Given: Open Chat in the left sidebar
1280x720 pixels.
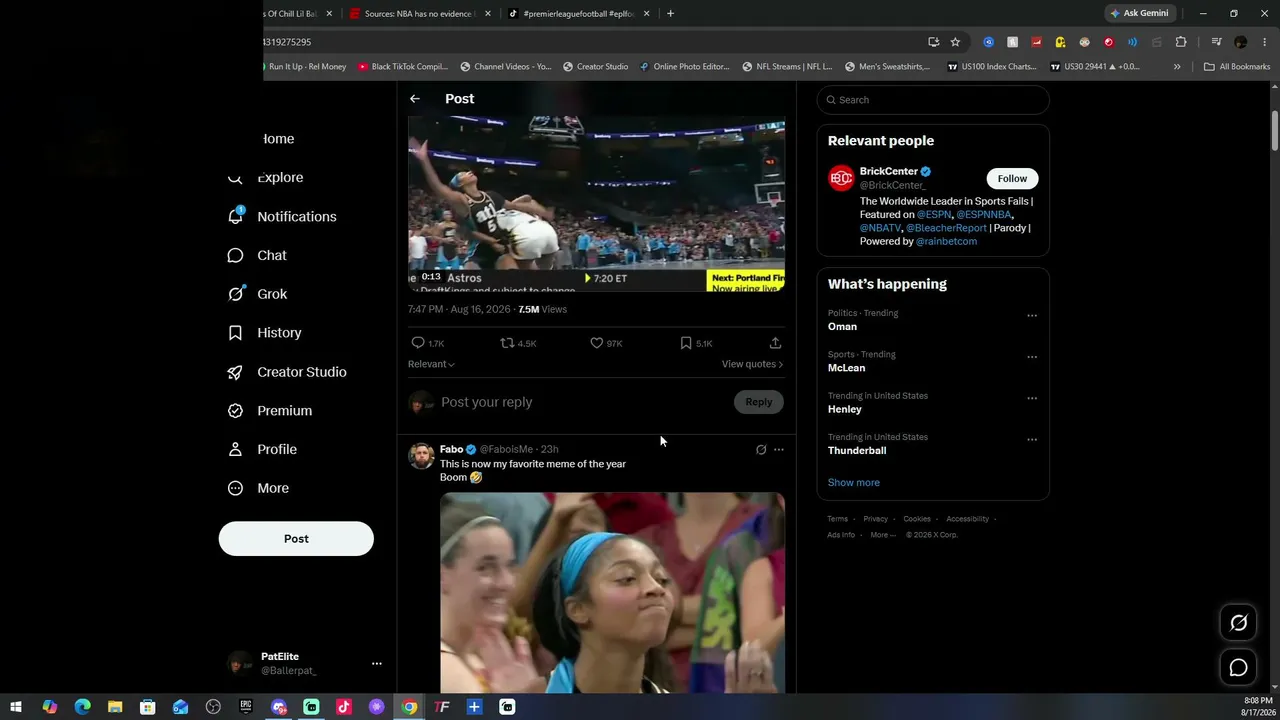Looking at the screenshot, I should pyautogui.click(x=257, y=255).
